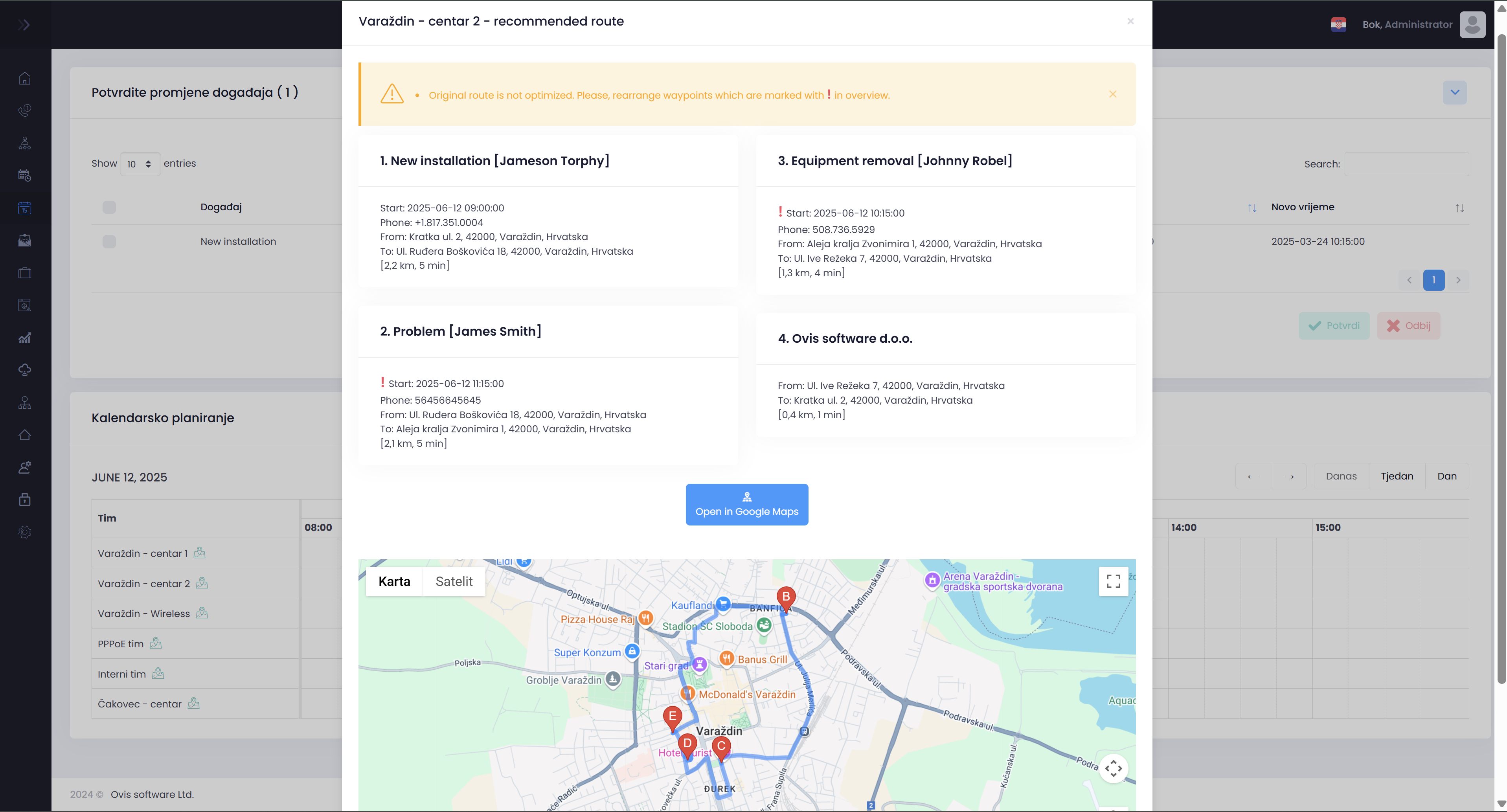Check the New installation row checkbox
Viewport: 1507px width, 812px height.
(x=109, y=242)
